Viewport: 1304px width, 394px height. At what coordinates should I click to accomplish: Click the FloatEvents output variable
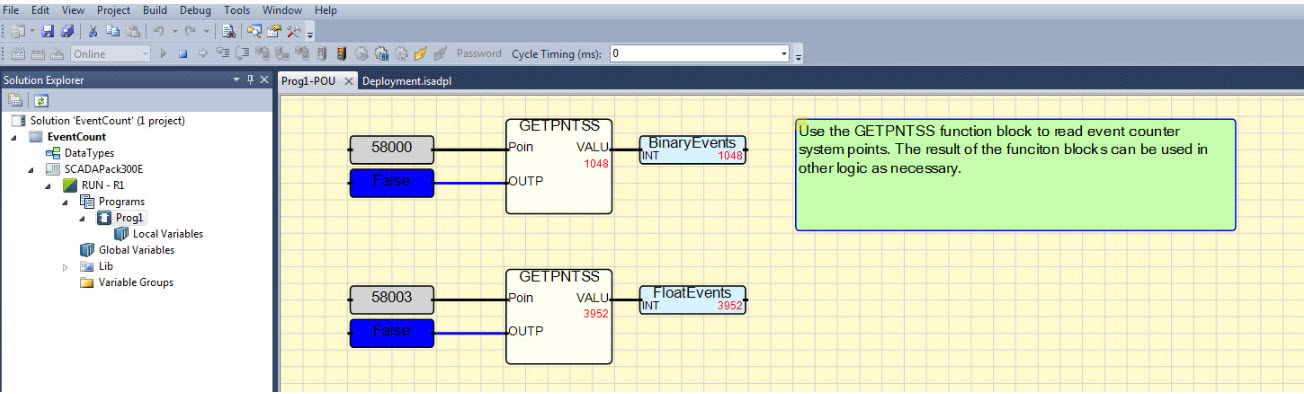[x=692, y=299]
